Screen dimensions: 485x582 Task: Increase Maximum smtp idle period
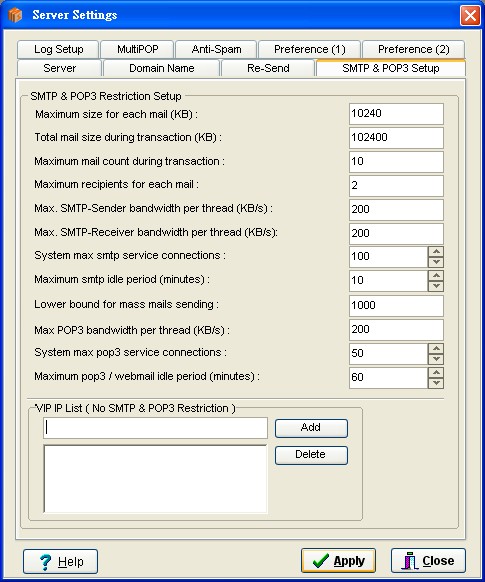(x=436, y=275)
